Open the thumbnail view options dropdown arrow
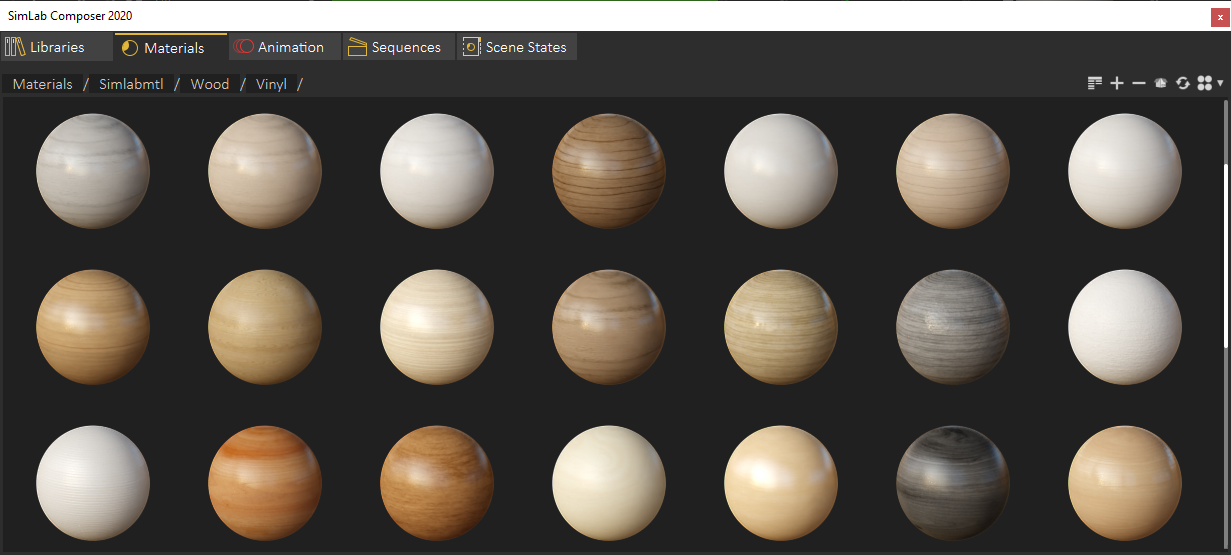The image size is (1231, 555). click(1220, 84)
